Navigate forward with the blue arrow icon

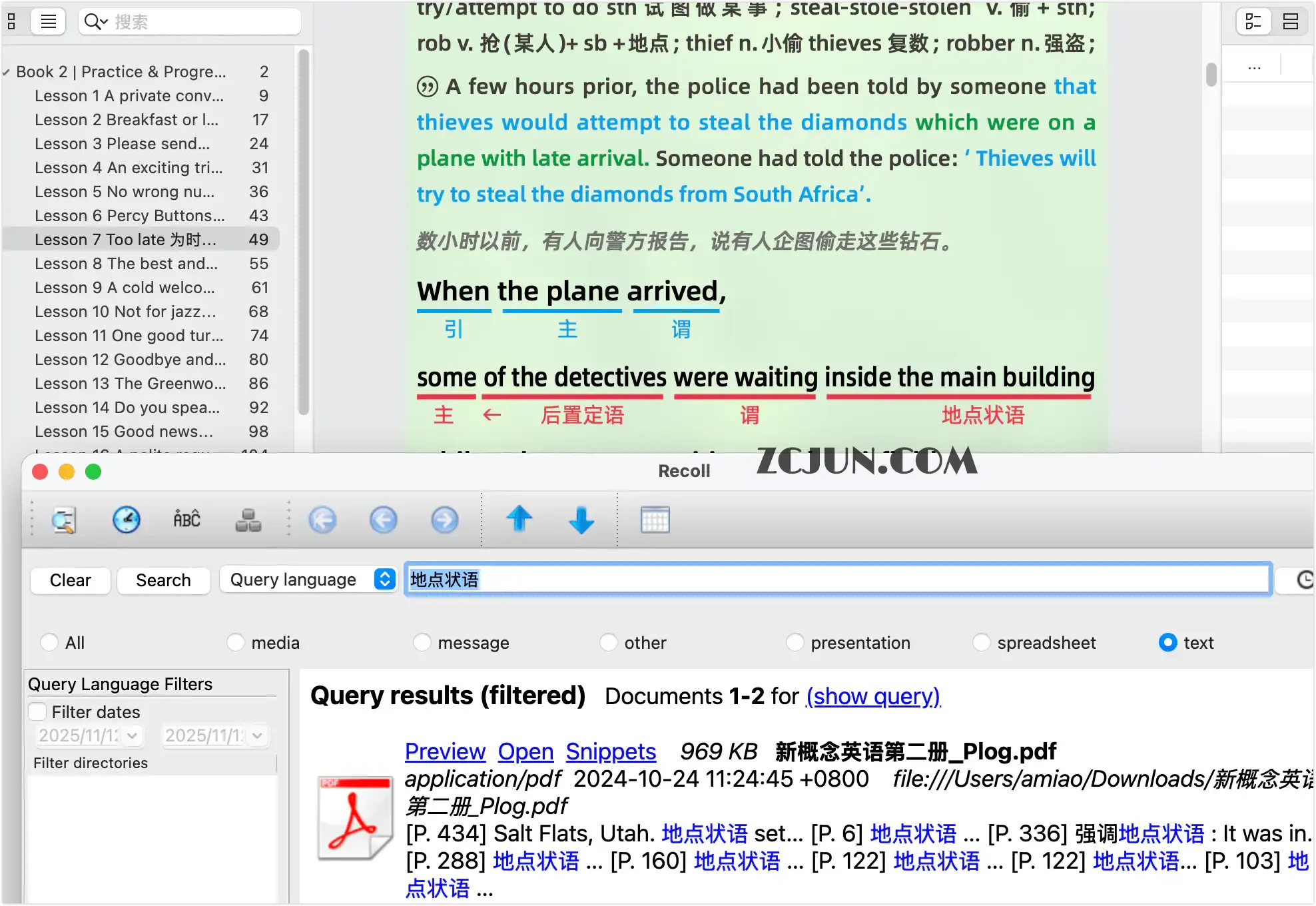click(444, 520)
